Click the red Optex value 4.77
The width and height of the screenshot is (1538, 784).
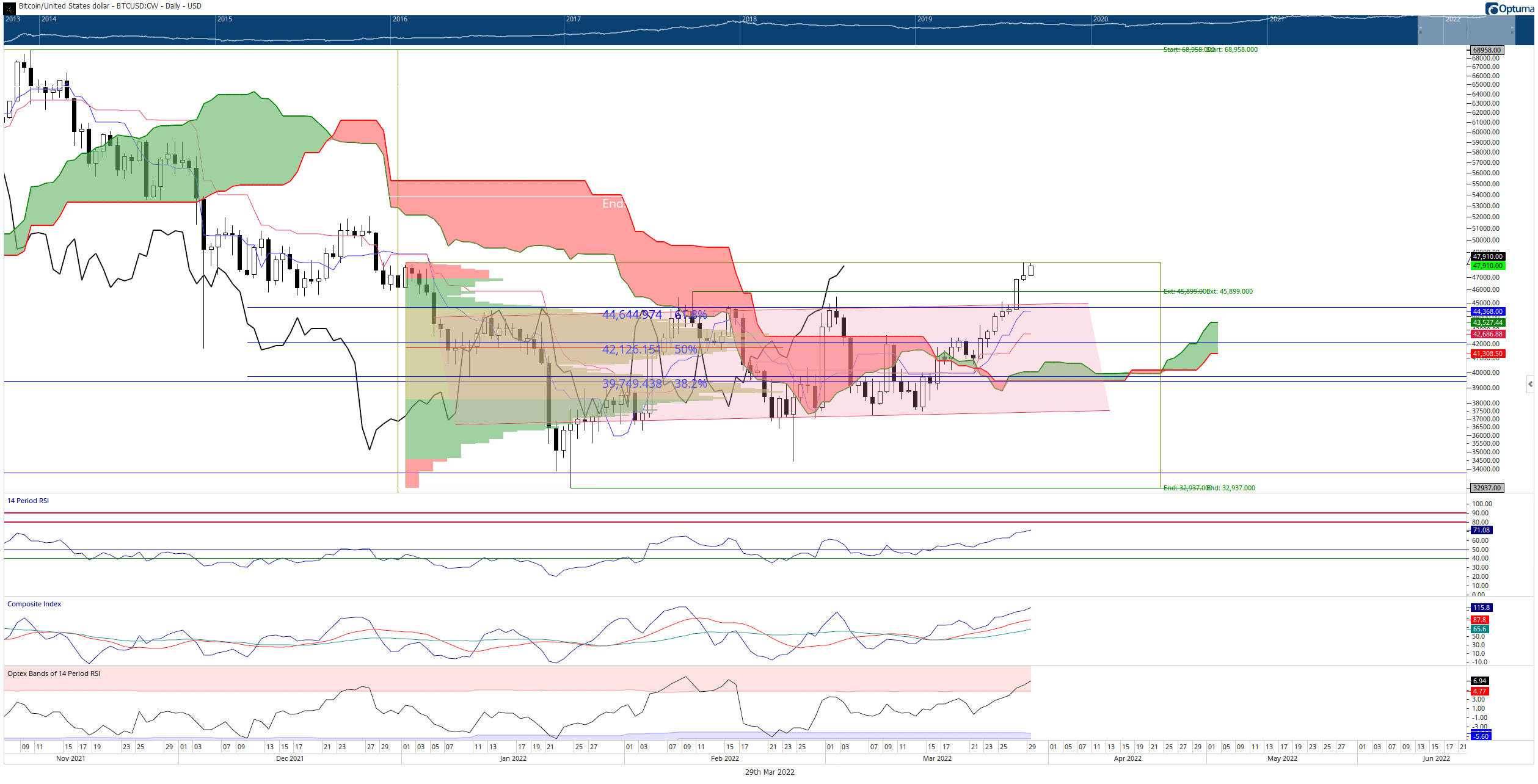(1479, 691)
